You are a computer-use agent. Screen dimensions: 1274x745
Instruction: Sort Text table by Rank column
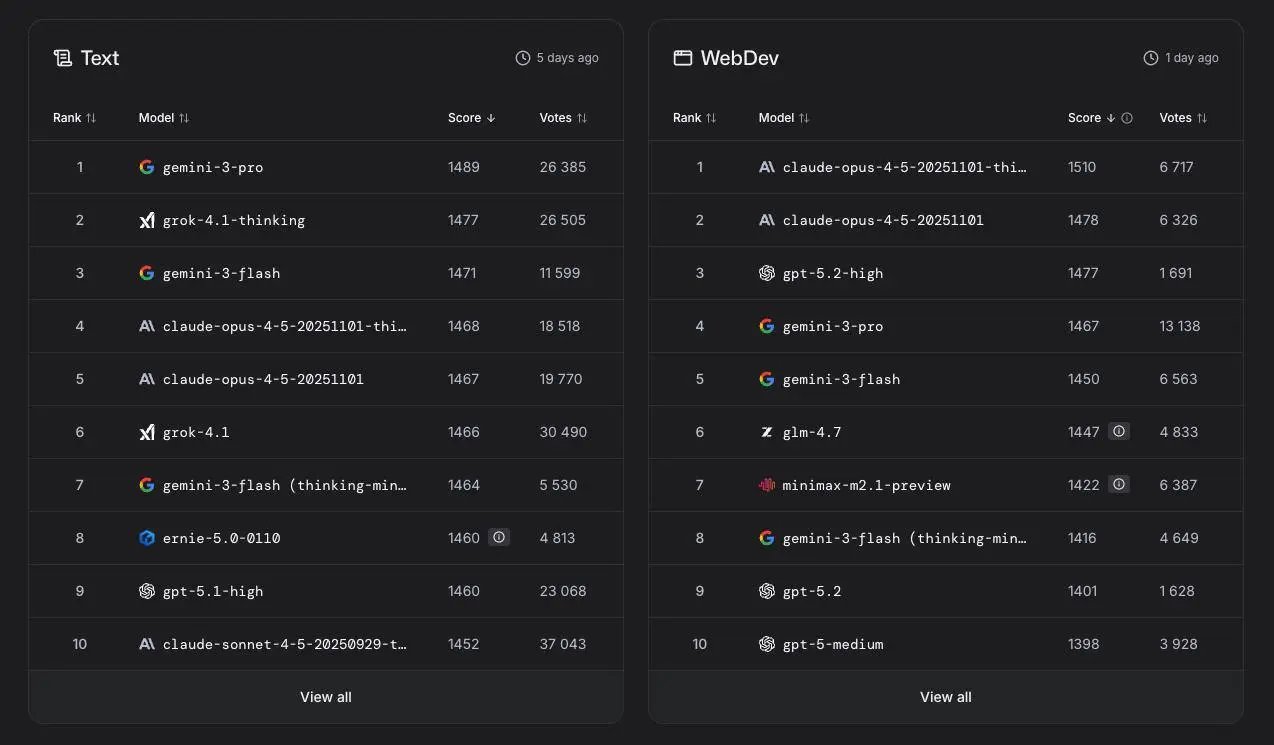(x=75, y=118)
